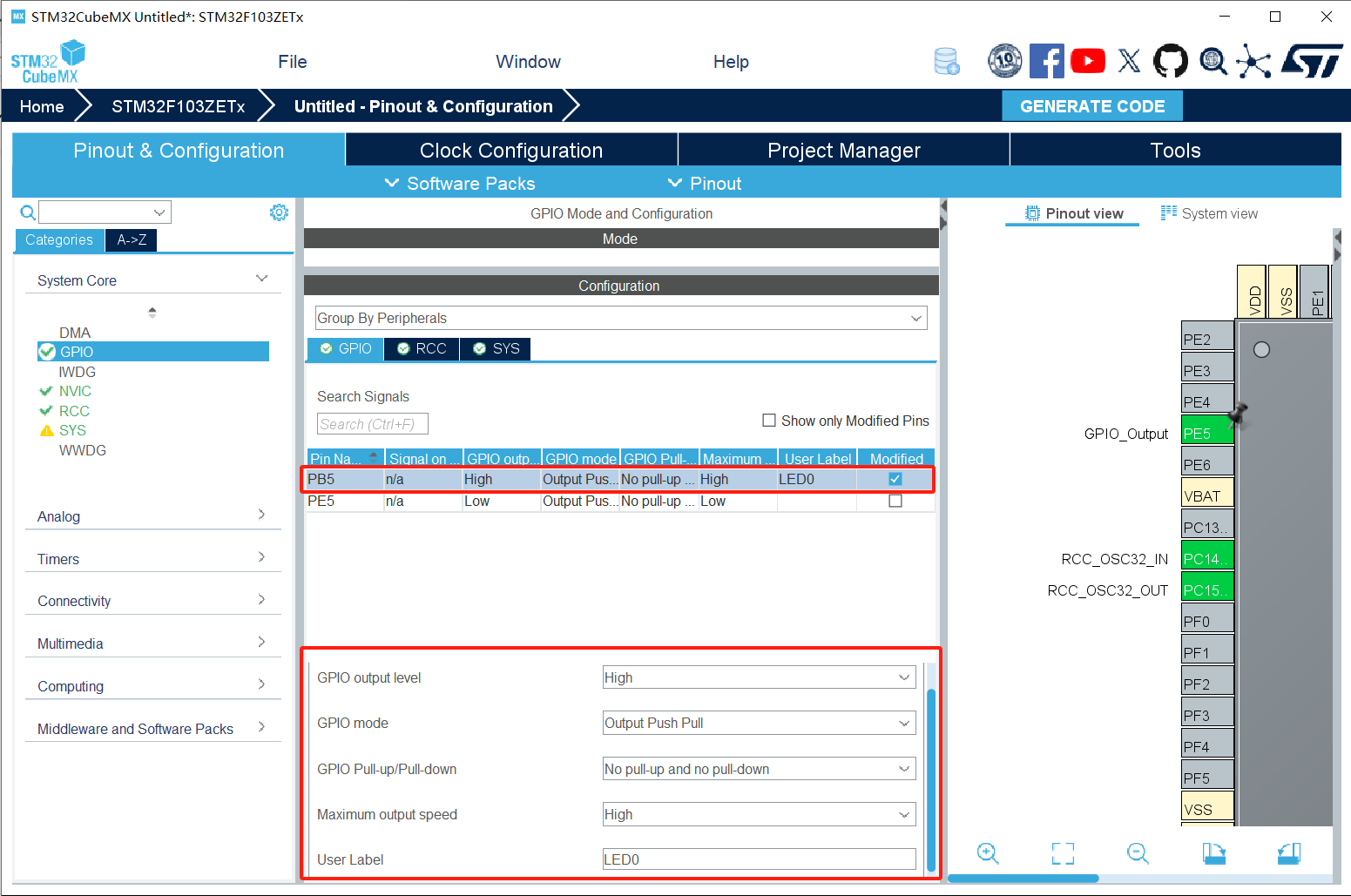The image size is (1351, 896).
Task: Switch to the Clock Configuration tab
Action: click(511, 150)
